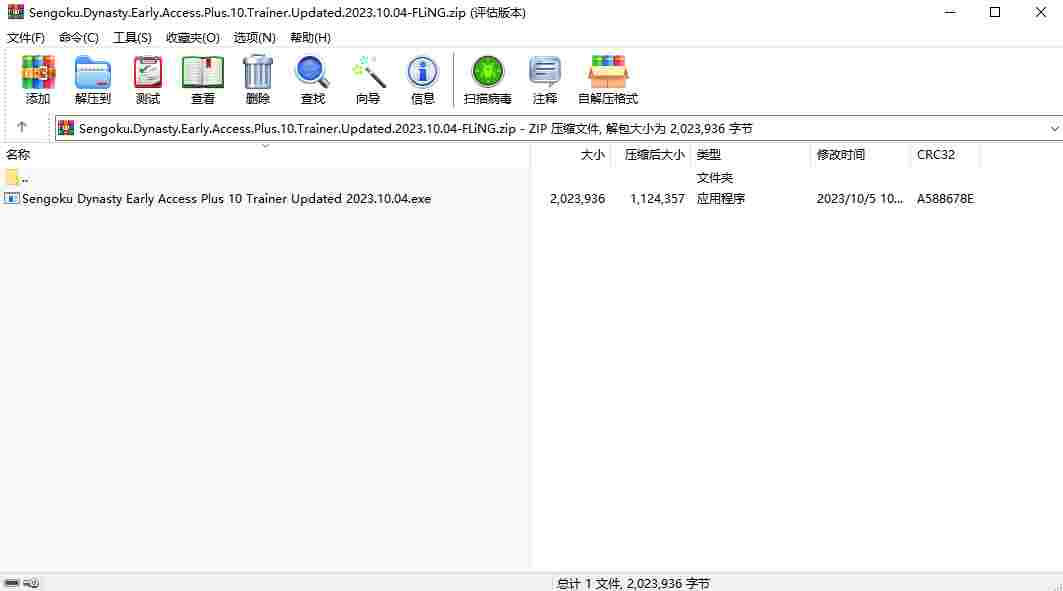
Task: Click status bar total 总计 1 文件 text
Action: tap(633, 583)
